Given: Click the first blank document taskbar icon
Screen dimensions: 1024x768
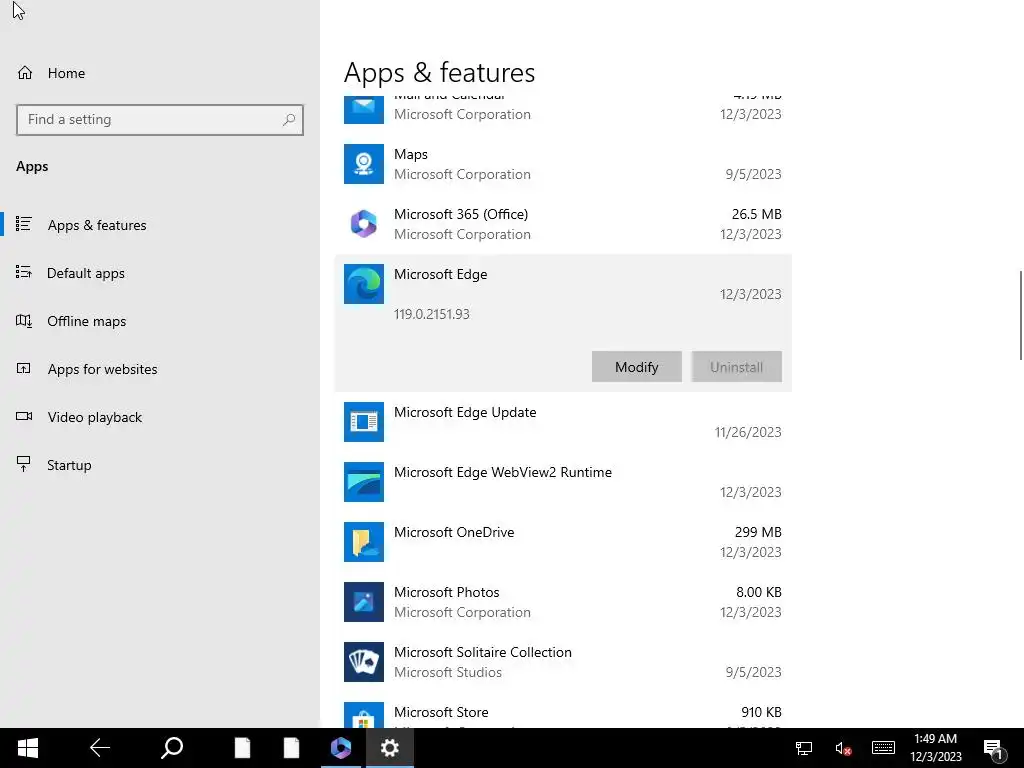Looking at the screenshot, I should coord(242,748).
